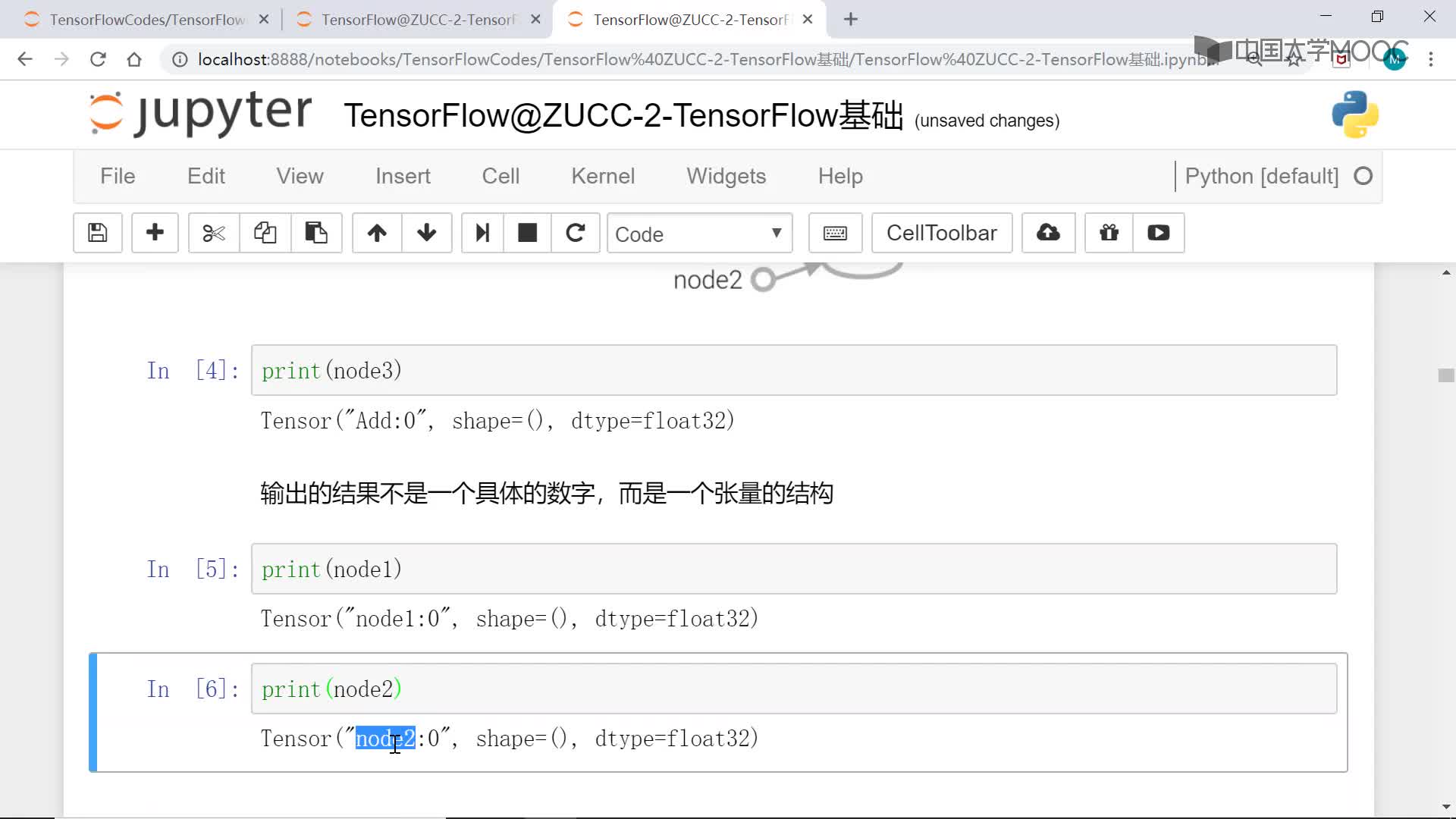Go back in browser history
Viewport: 1456px width, 819px height.
click(x=25, y=59)
